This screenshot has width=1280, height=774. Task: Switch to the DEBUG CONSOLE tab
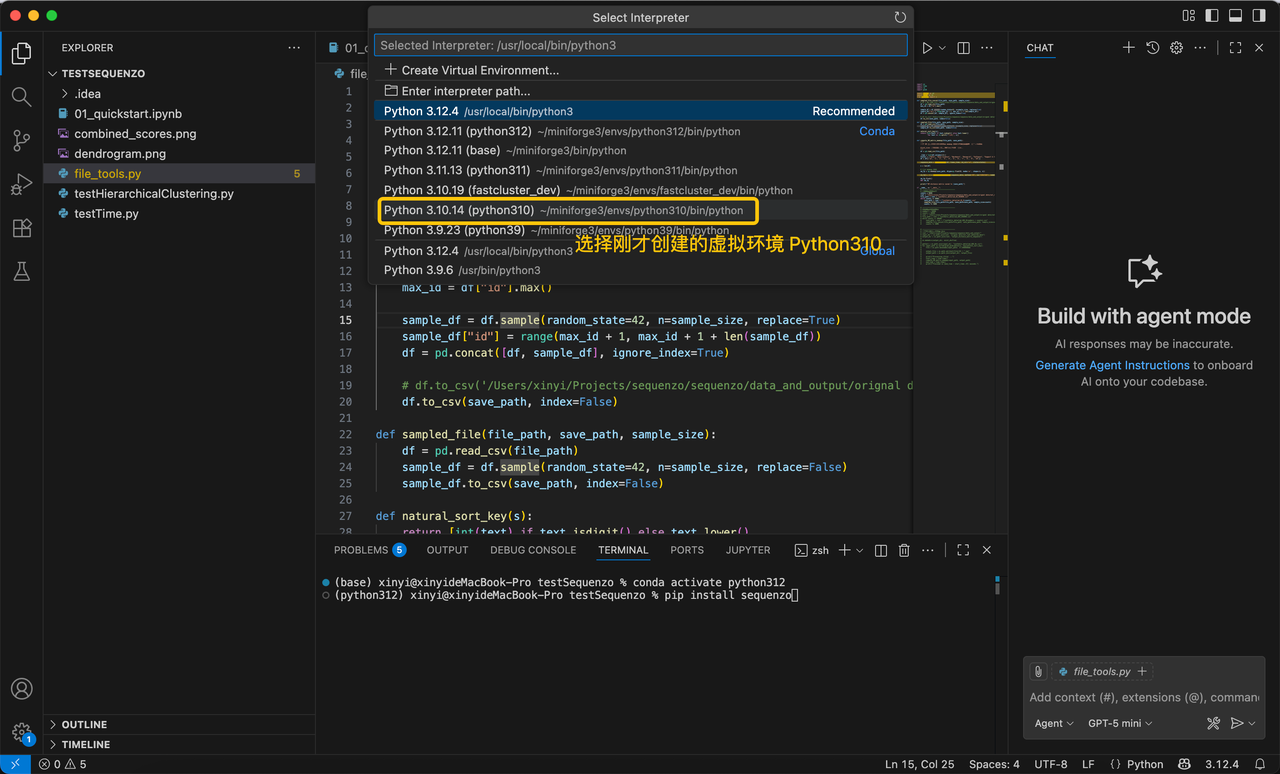[533, 550]
